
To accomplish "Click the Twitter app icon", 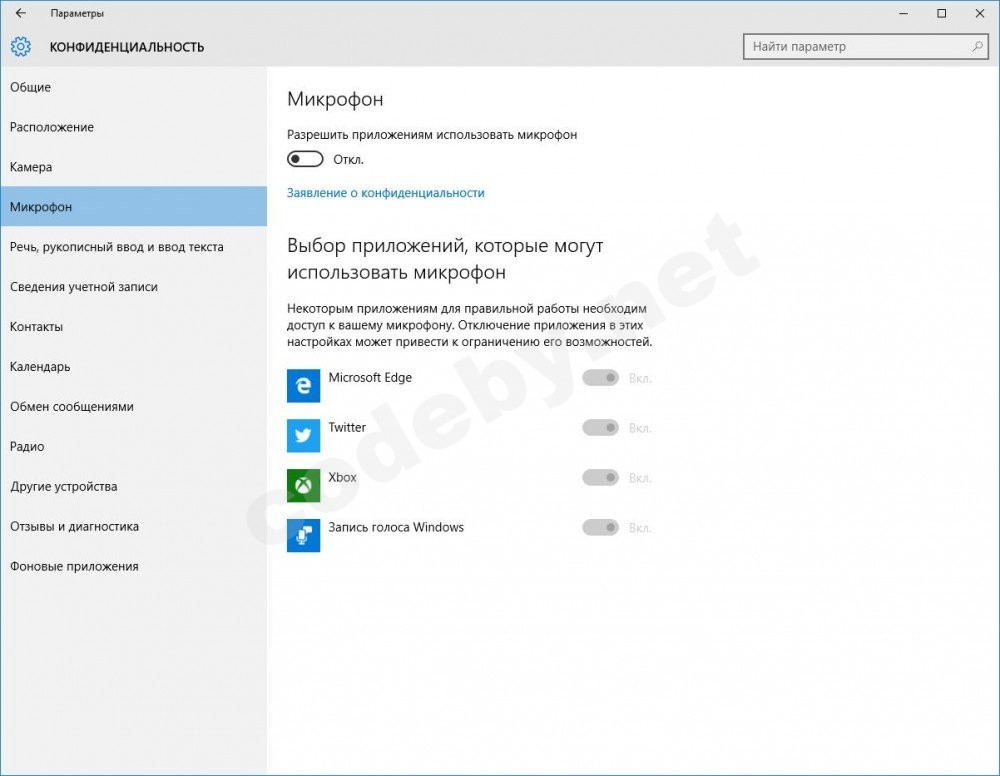I will [x=304, y=436].
